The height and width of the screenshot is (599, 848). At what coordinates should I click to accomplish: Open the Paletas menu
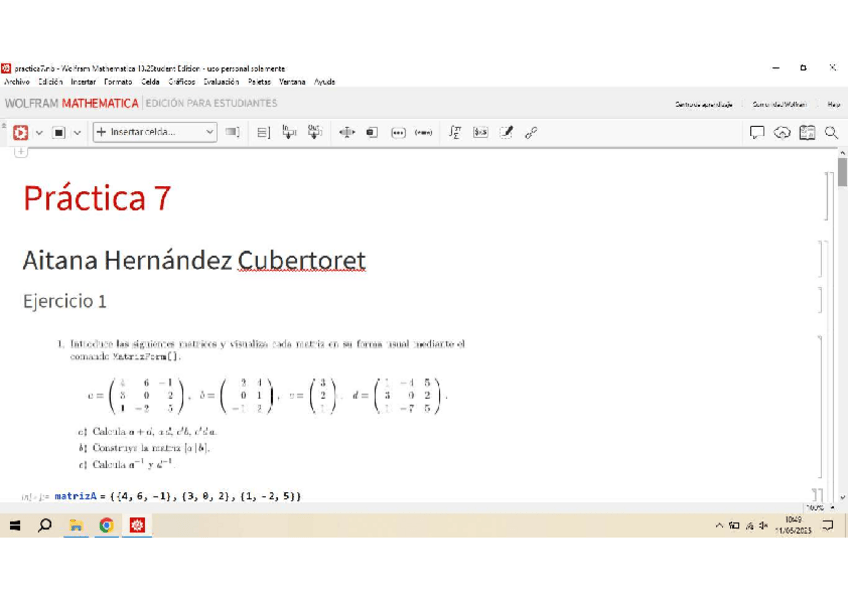tap(259, 82)
